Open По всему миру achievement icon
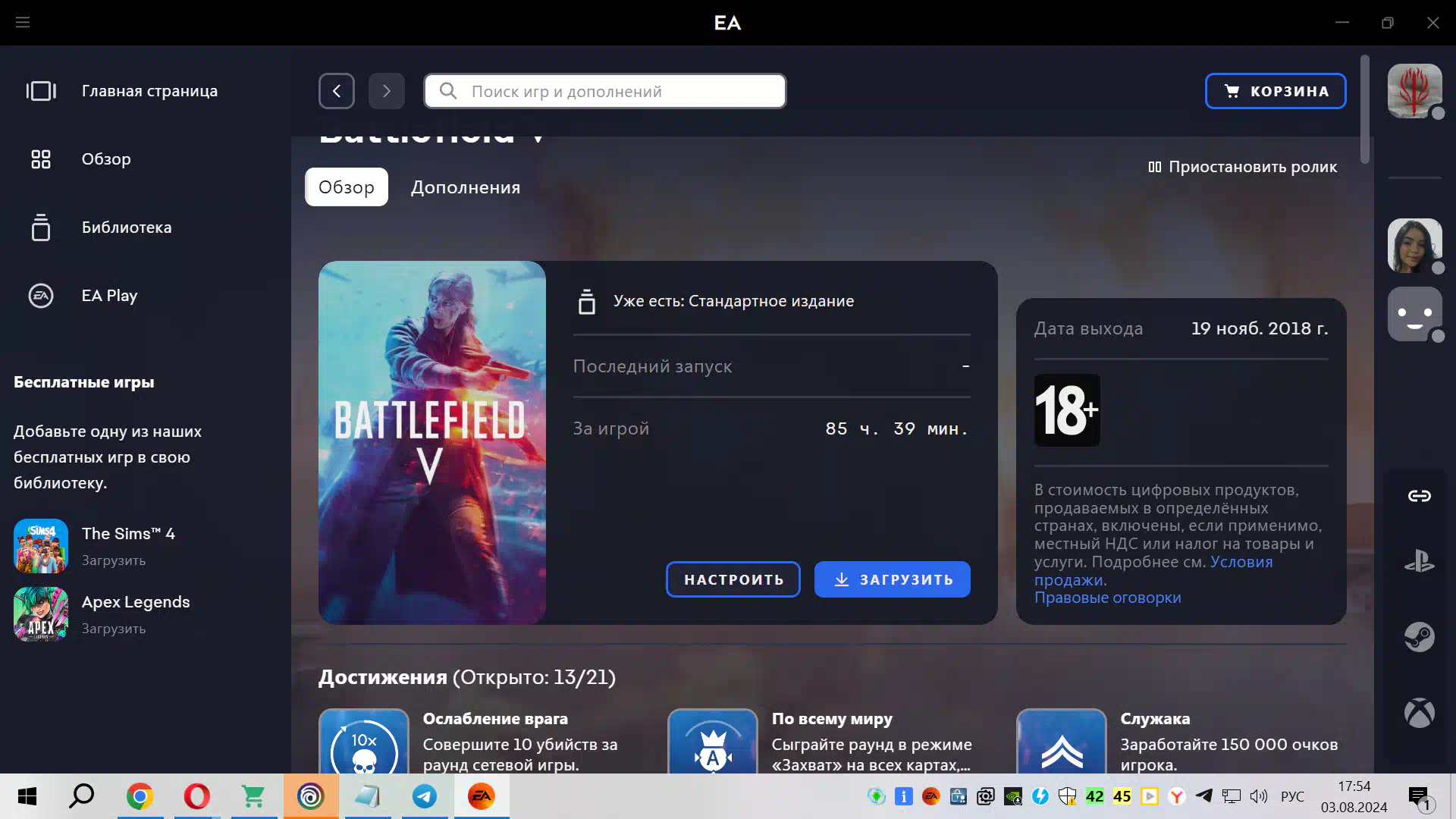 tap(713, 742)
